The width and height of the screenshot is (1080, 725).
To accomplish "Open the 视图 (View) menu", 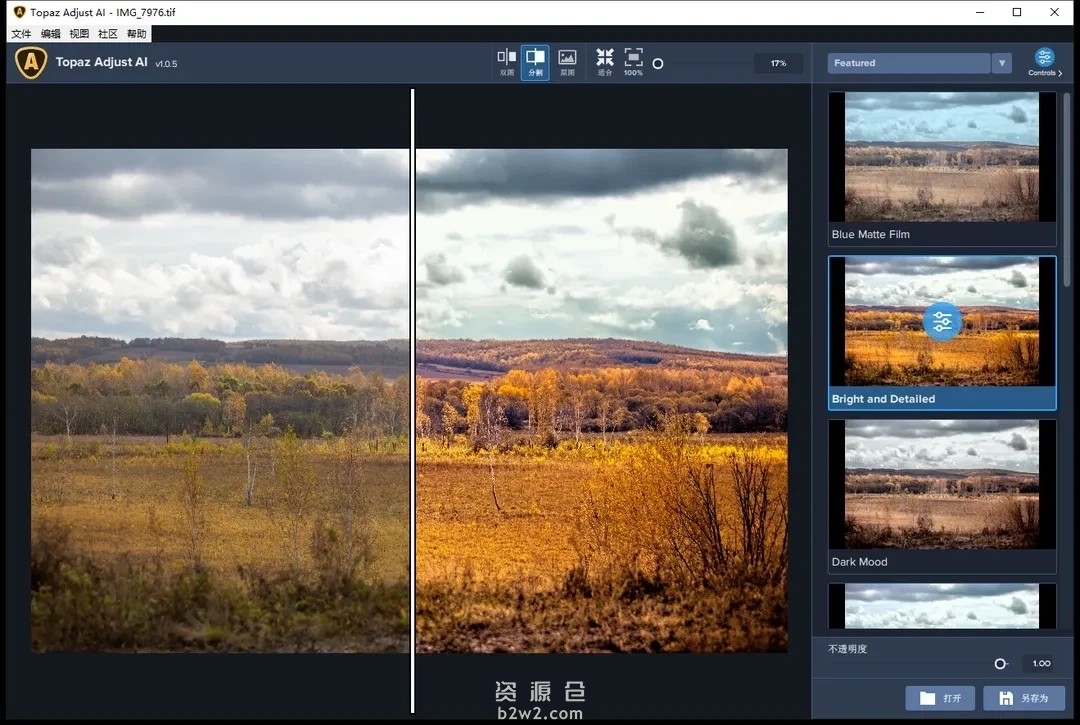I will coord(79,34).
